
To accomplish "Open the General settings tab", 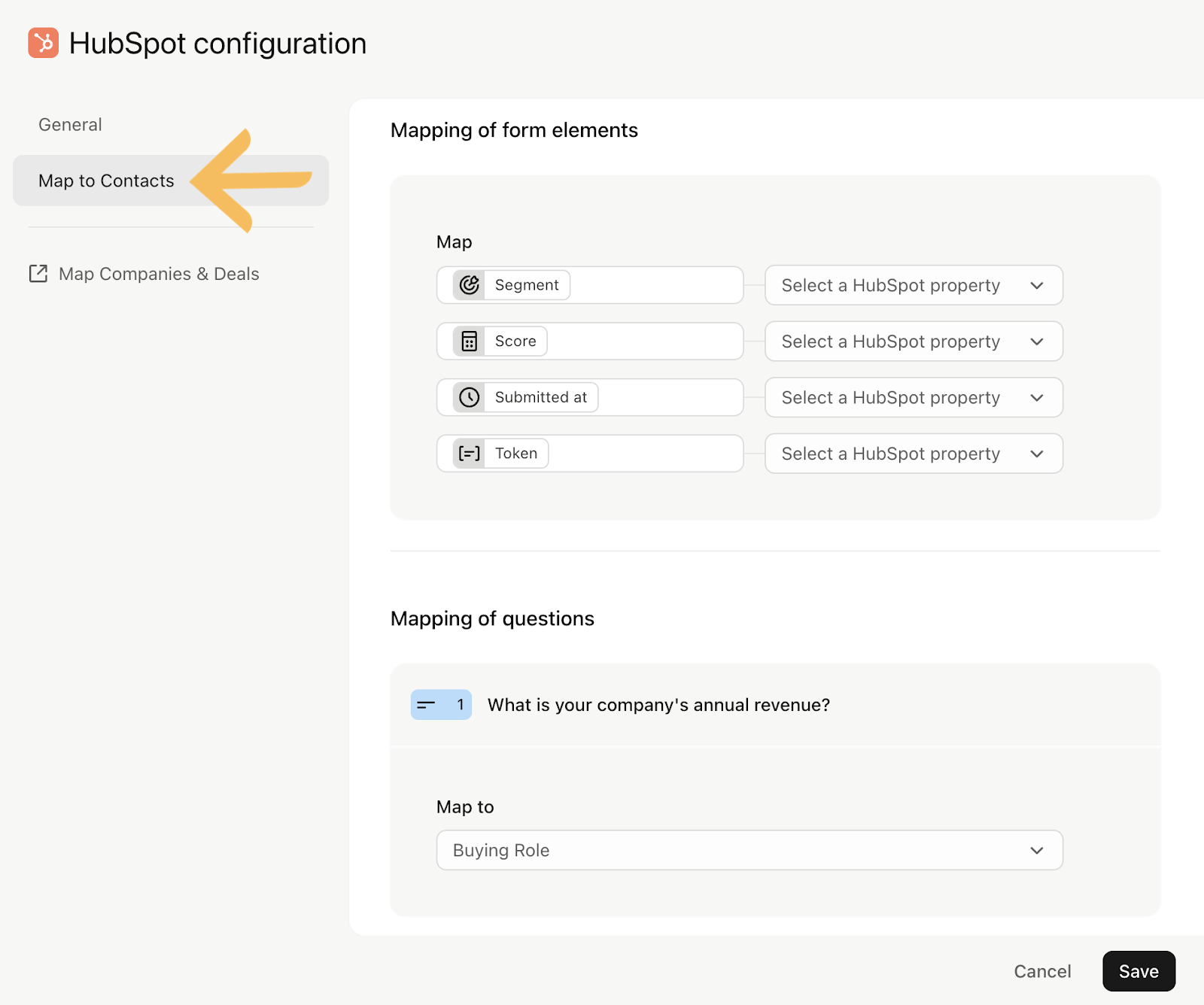I will 70,125.
